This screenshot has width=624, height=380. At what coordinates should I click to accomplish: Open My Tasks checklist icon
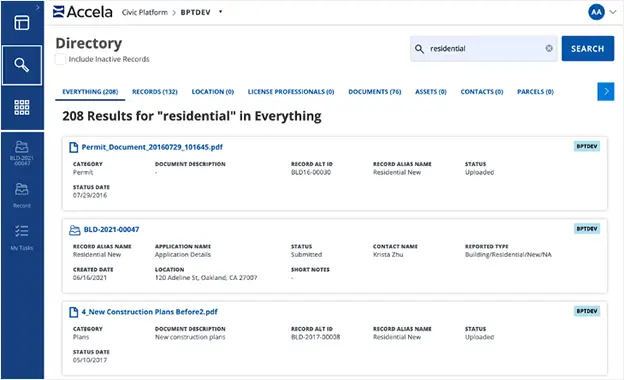point(21,238)
